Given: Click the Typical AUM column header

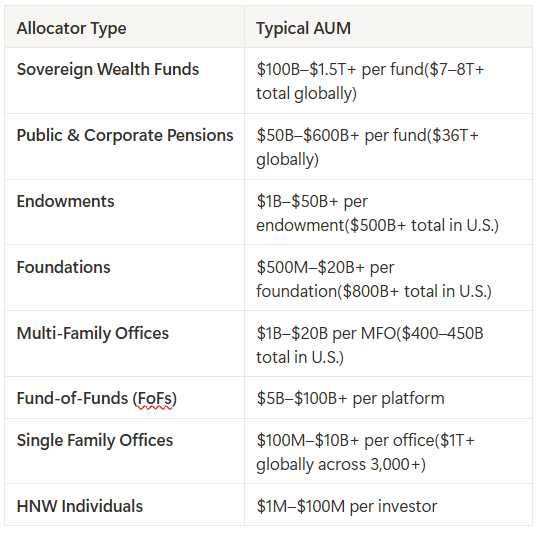Looking at the screenshot, I should point(388,27).
